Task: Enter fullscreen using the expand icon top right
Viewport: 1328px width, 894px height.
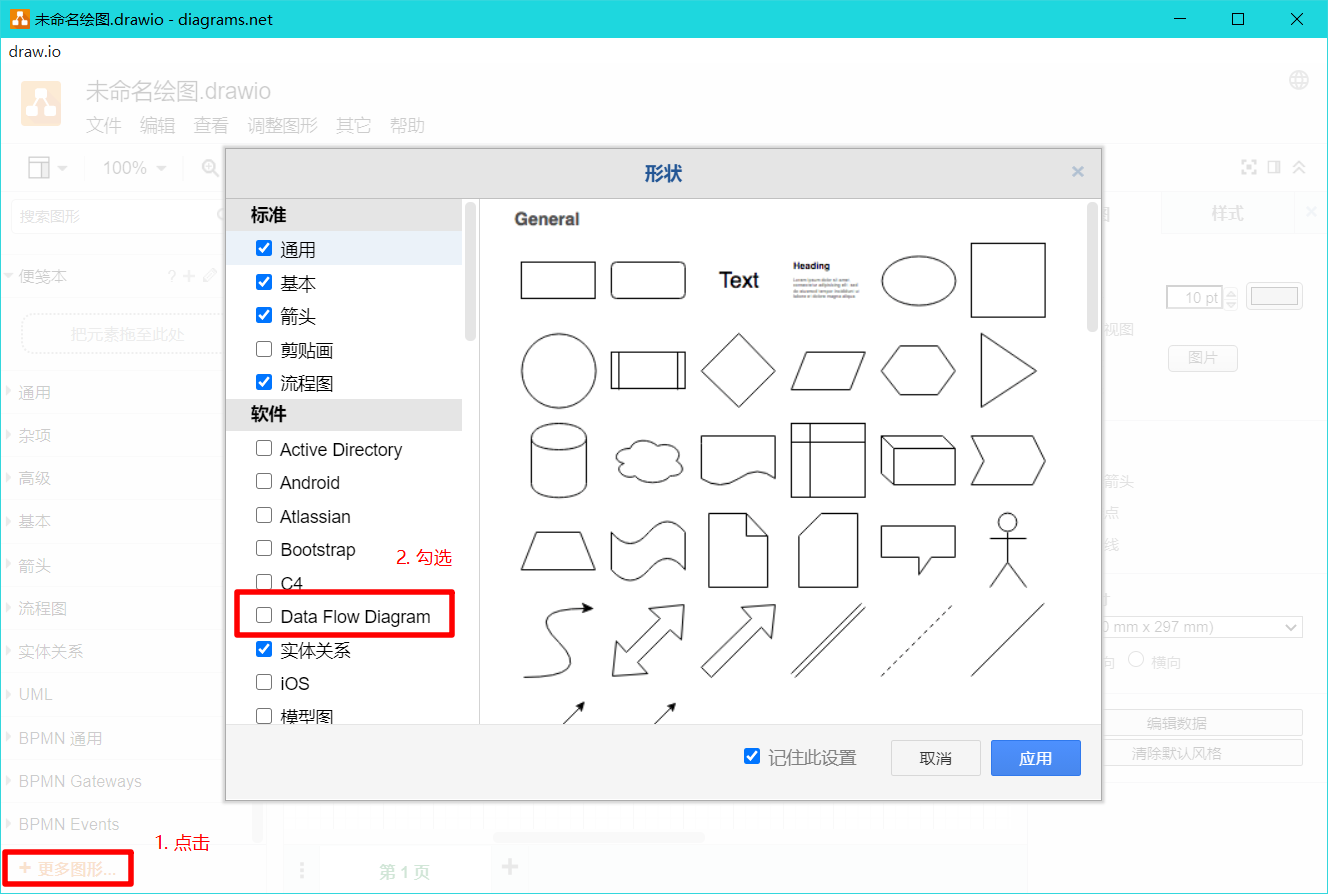Action: tap(1249, 167)
